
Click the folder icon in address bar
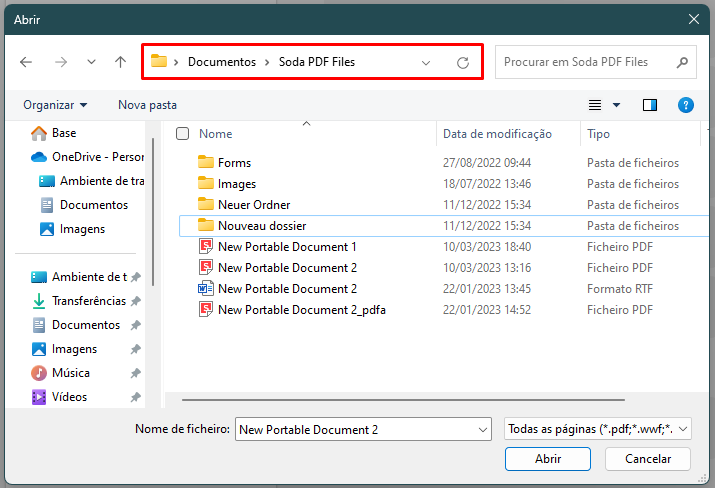159,61
